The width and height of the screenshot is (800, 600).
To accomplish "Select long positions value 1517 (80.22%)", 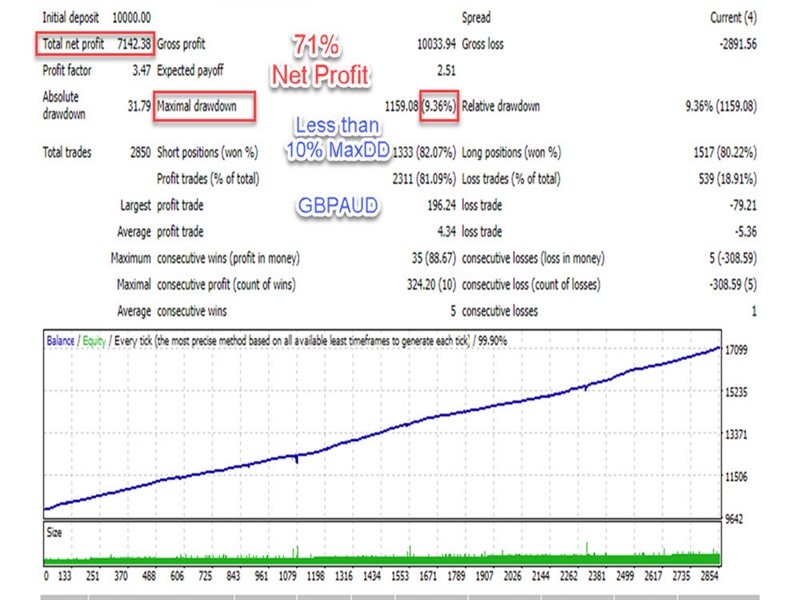I will pyautogui.click(x=725, y=153).
